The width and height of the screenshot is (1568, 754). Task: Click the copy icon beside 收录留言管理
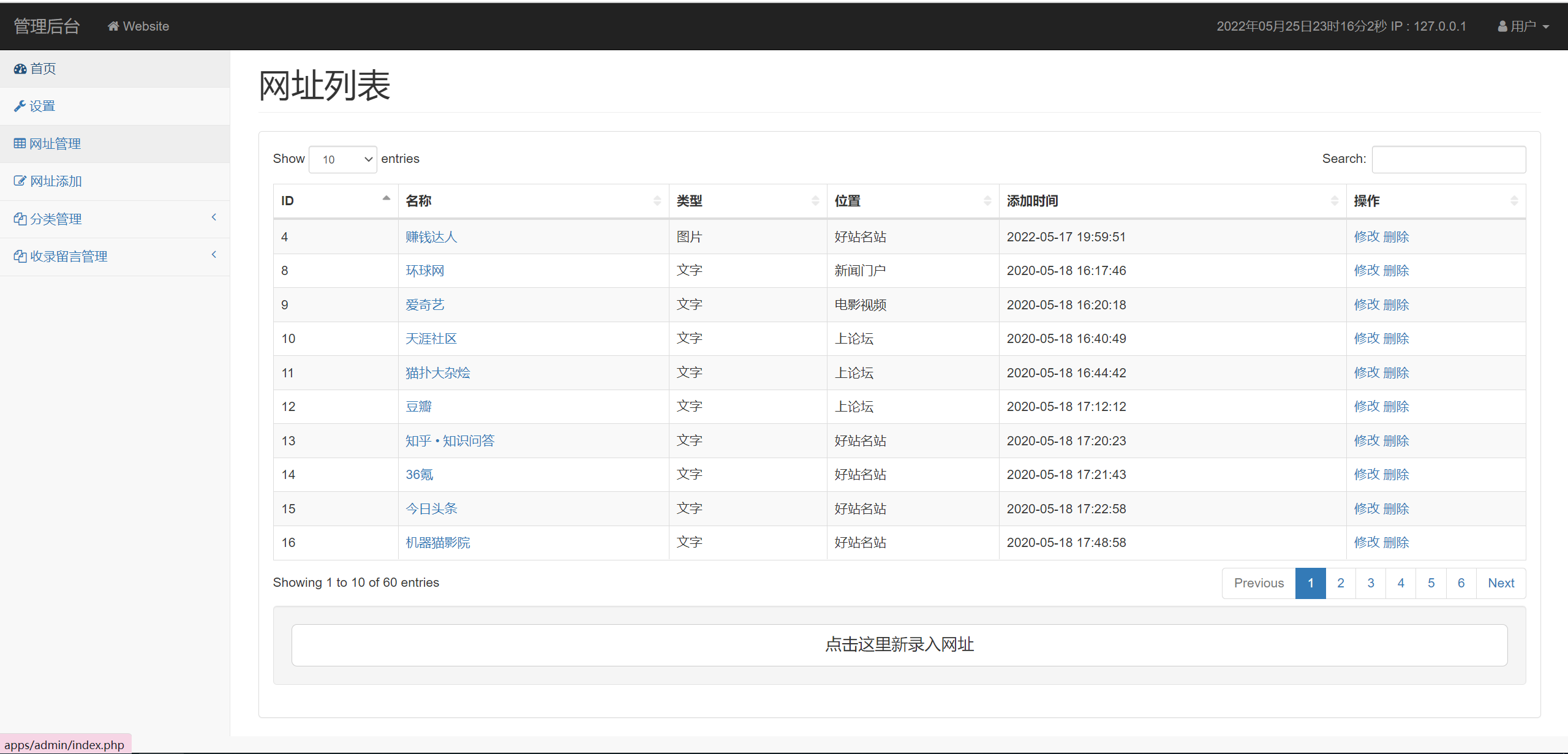(x=20, y=256)
